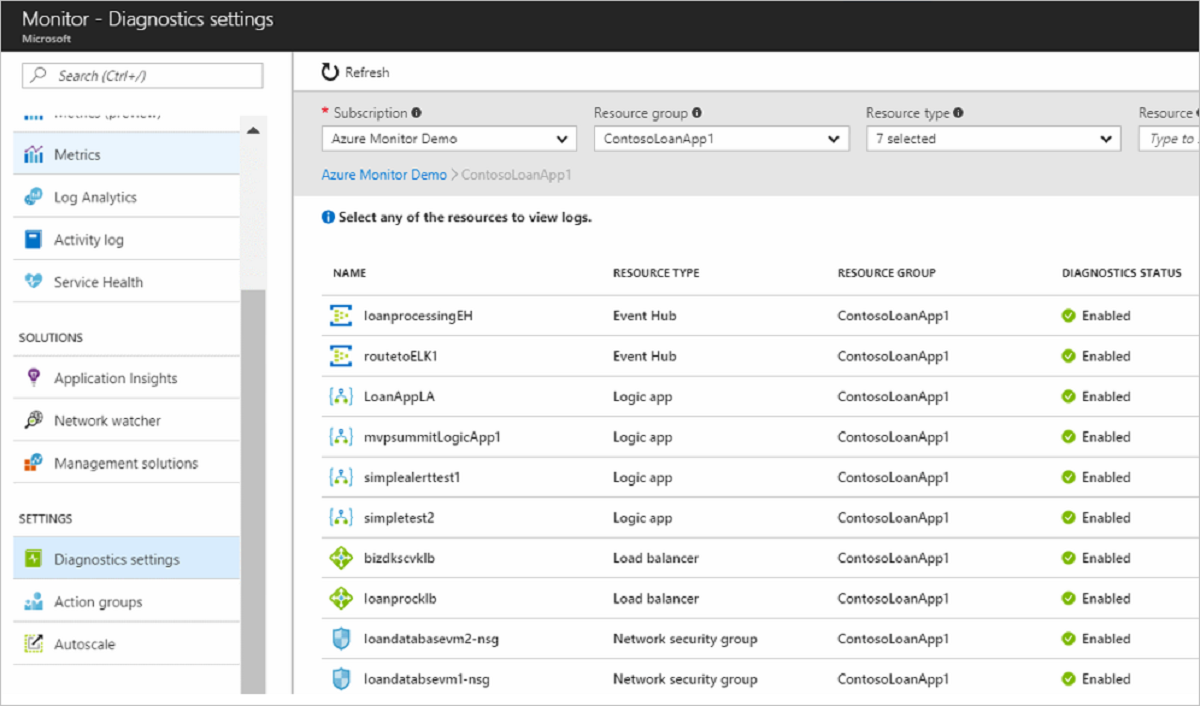Click the Log Analytics icon
This screenshot has height=706, width=1200.
click(34, 197)
